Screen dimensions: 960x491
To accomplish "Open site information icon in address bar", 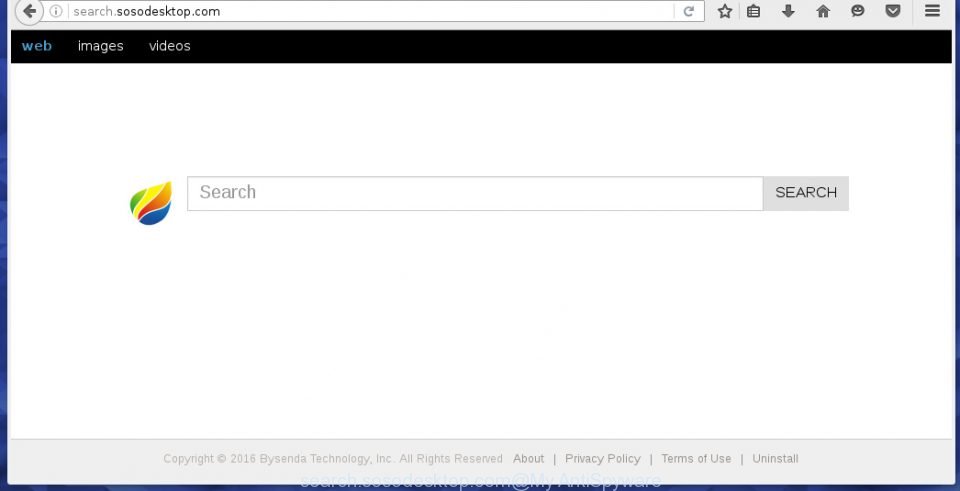I will coord(56,11).
